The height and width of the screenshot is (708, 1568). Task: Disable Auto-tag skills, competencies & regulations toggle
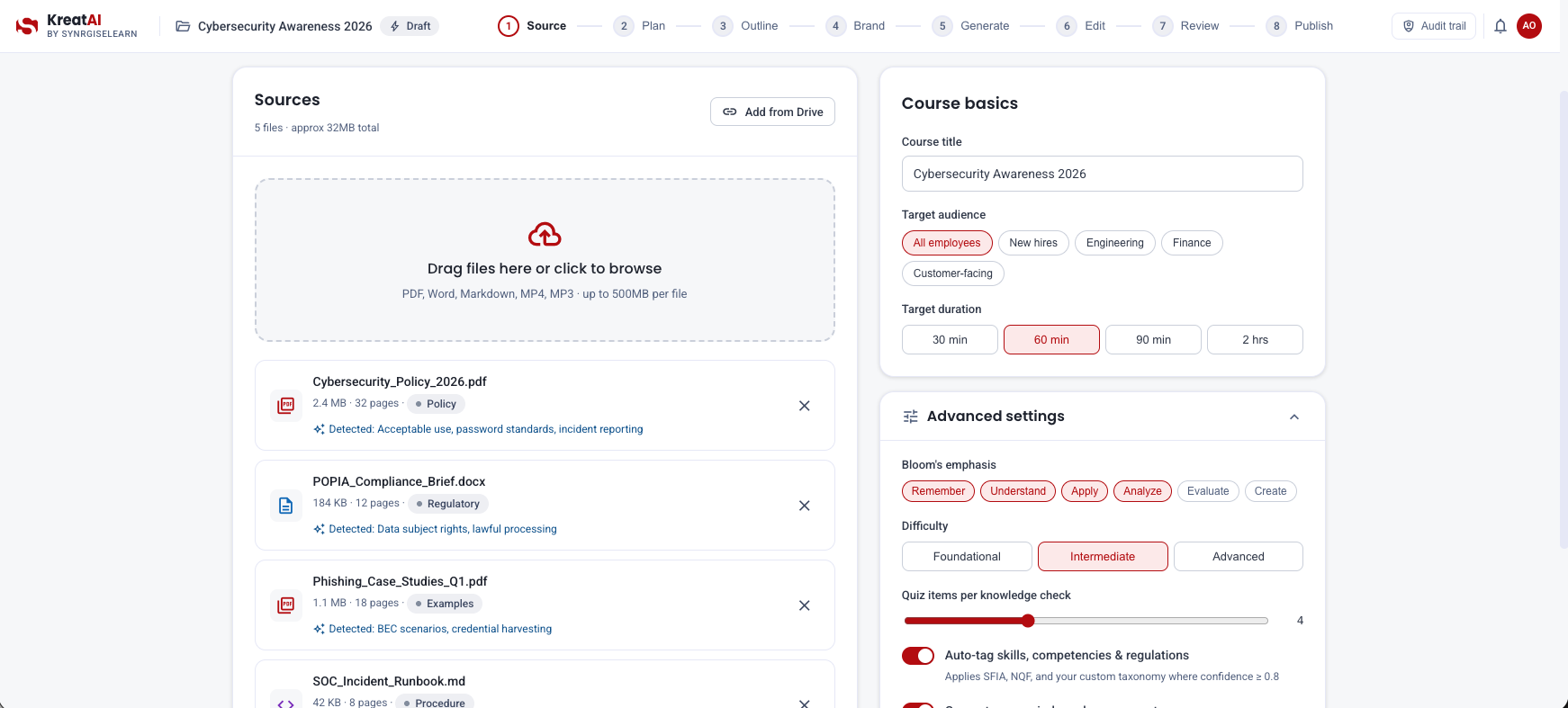(918, 656)
